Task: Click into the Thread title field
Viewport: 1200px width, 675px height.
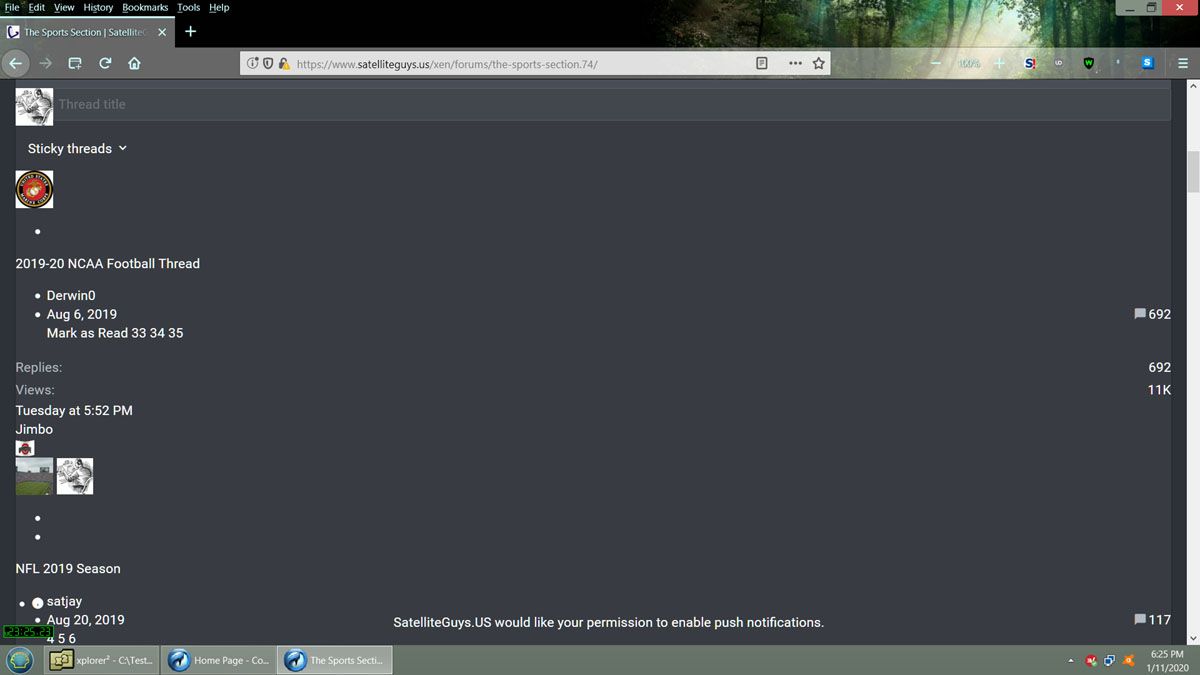Action: (x=600, y=104)
